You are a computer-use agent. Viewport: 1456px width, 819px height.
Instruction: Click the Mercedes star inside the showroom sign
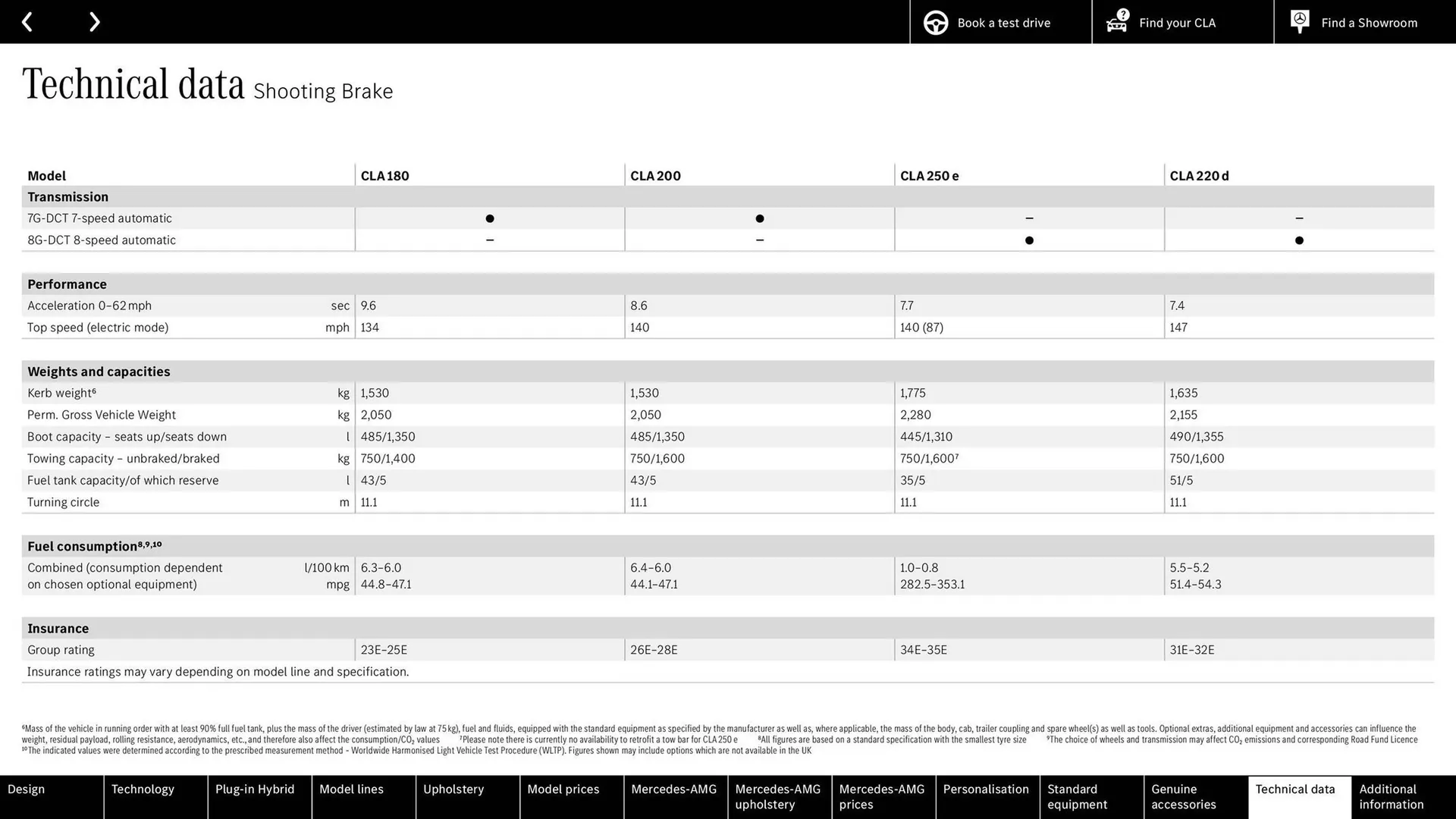point(1299,18)
